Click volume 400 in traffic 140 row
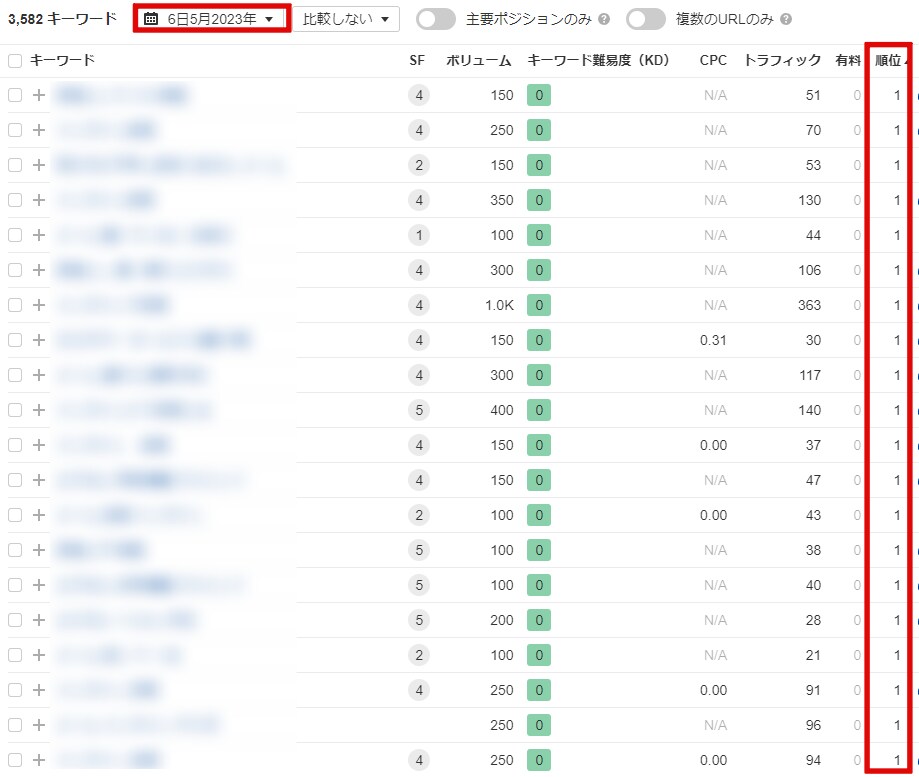 pos(501,410)
